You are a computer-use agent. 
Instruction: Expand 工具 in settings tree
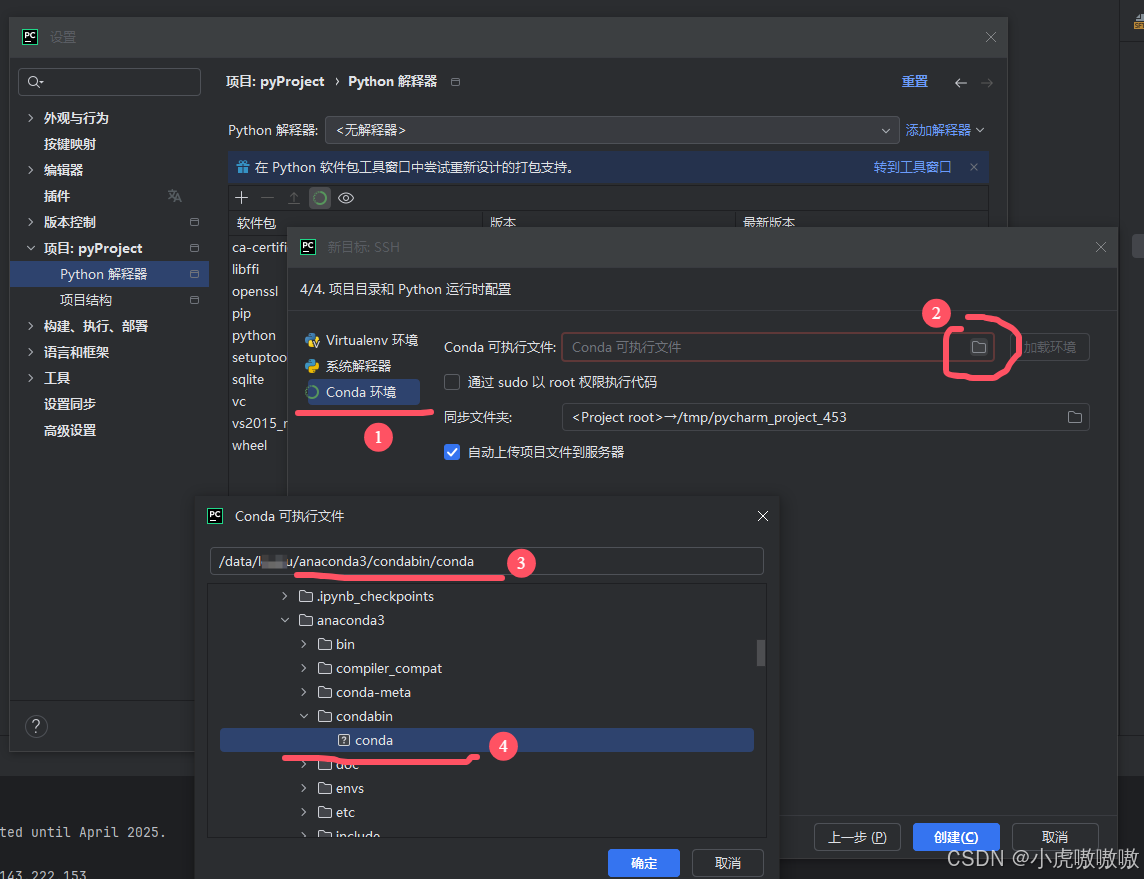coord(30,378)
